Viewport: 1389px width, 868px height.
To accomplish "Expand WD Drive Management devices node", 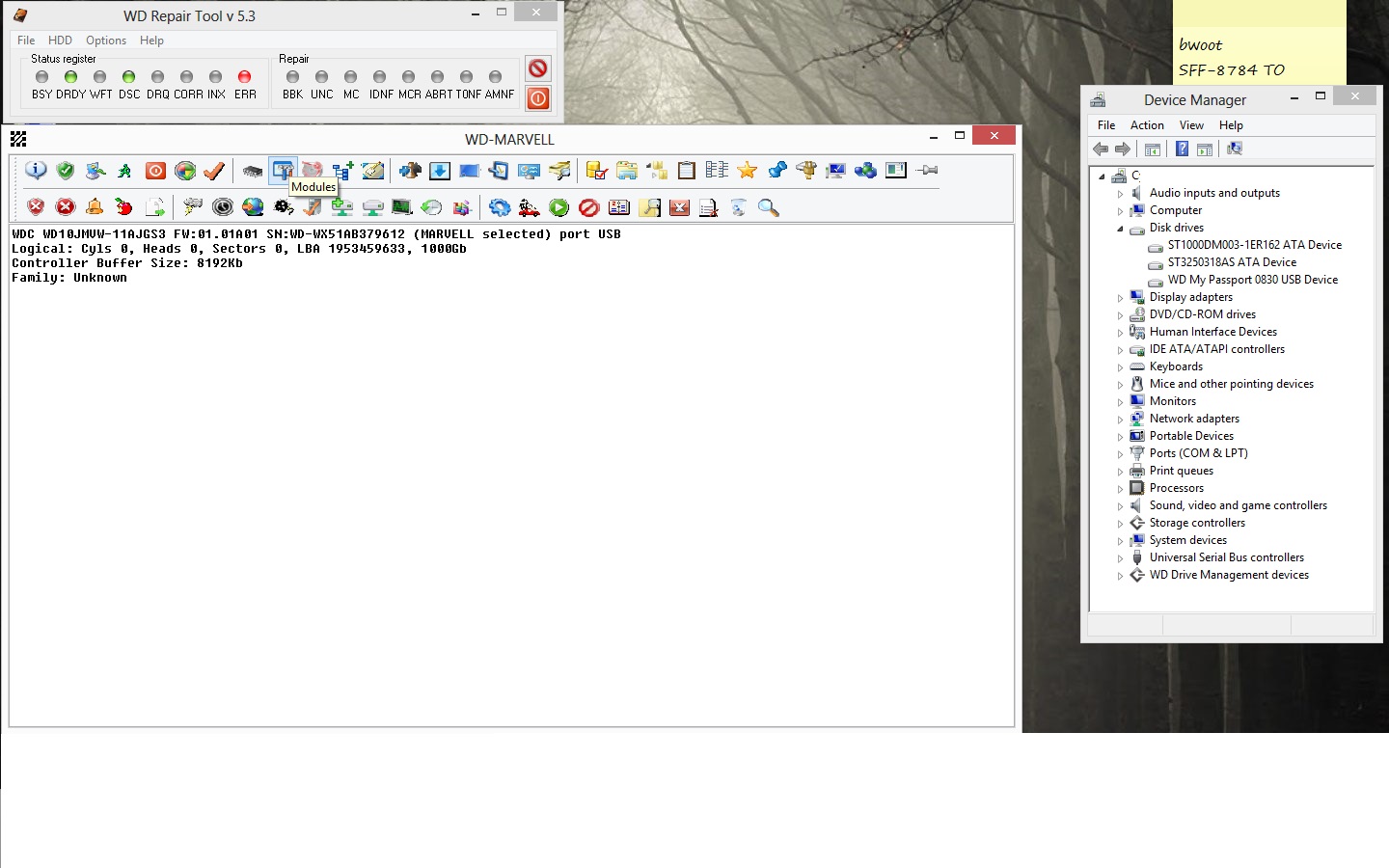I will tap(1120, 576).
